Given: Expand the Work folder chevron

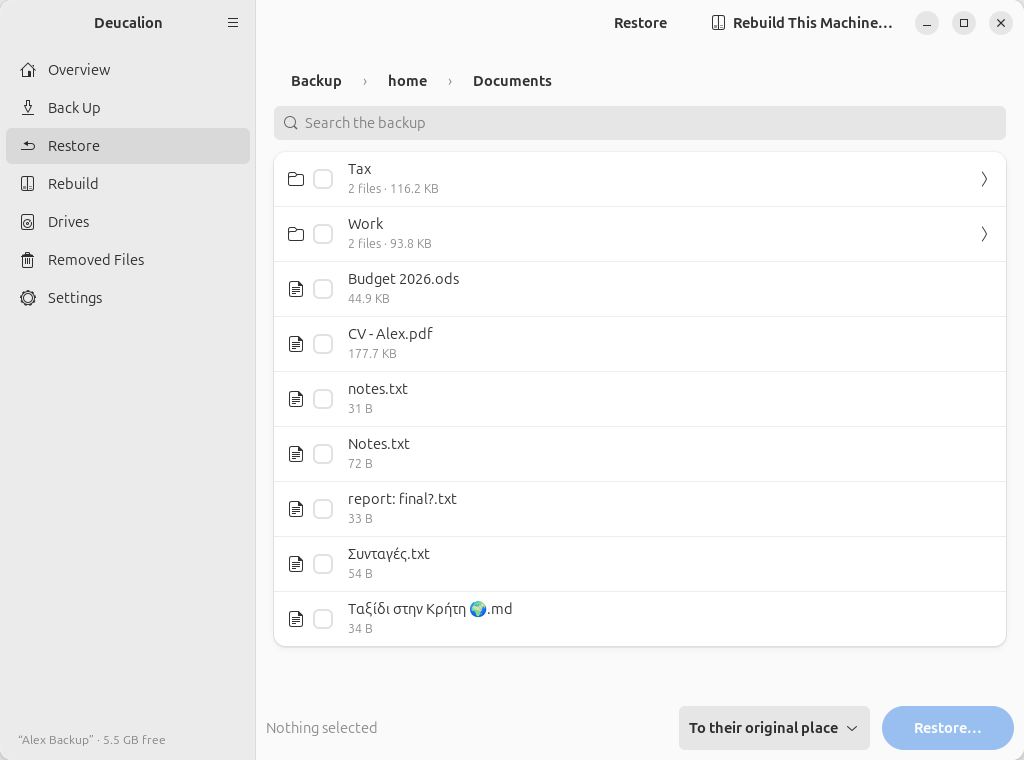Looking at the screenshot, I should point(984,234).
